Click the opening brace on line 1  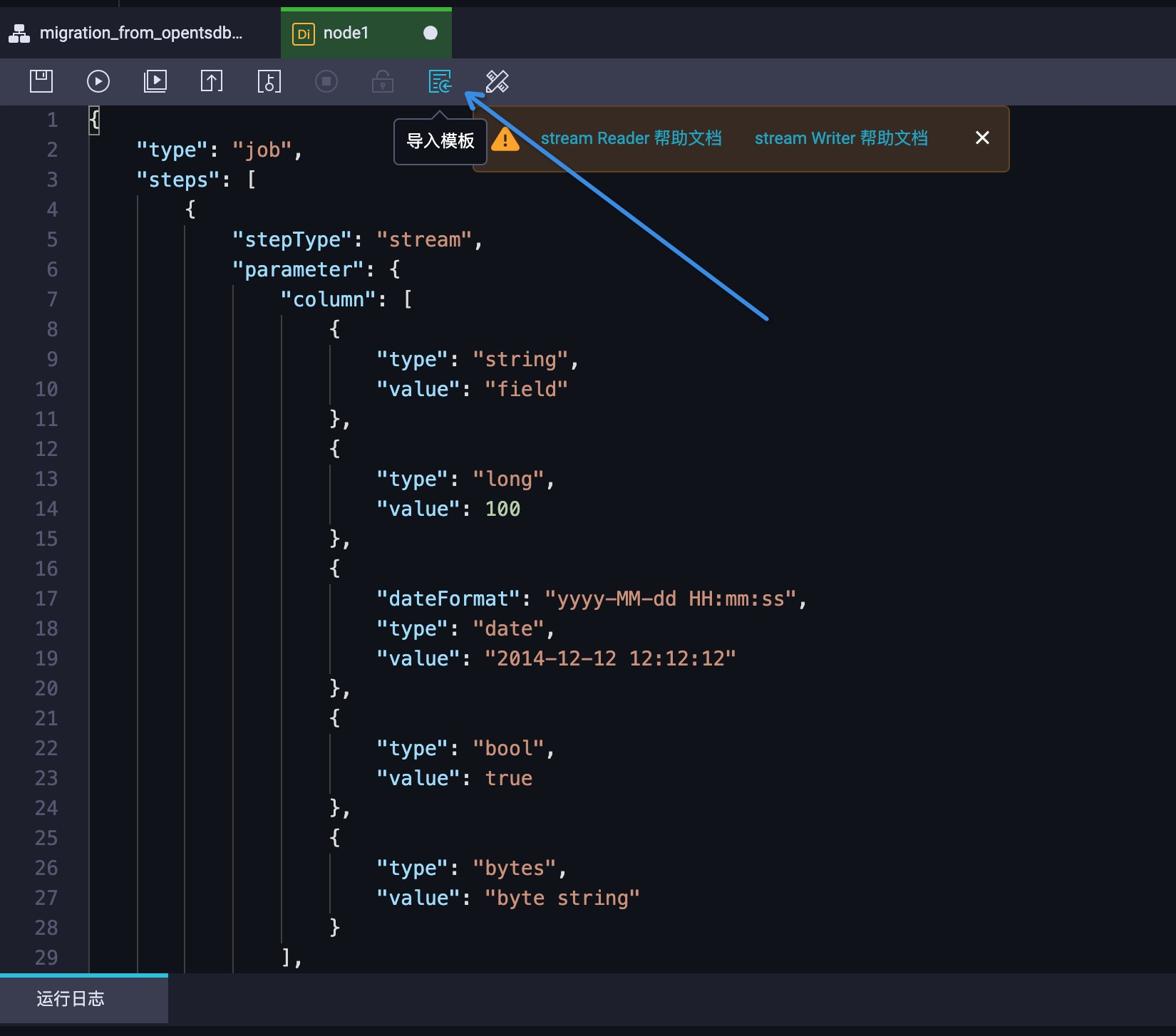[94, 120]
